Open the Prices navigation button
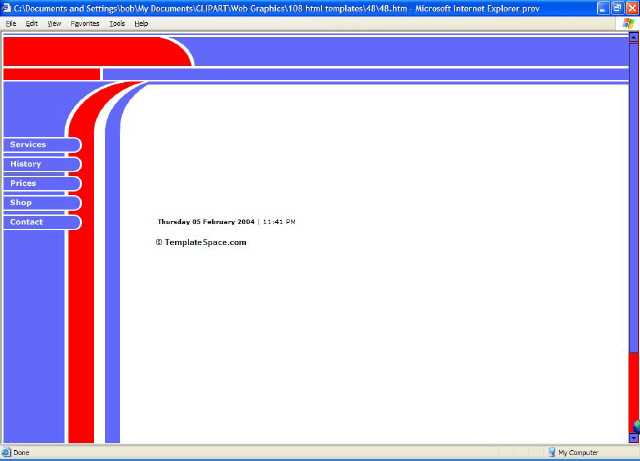 40,183
